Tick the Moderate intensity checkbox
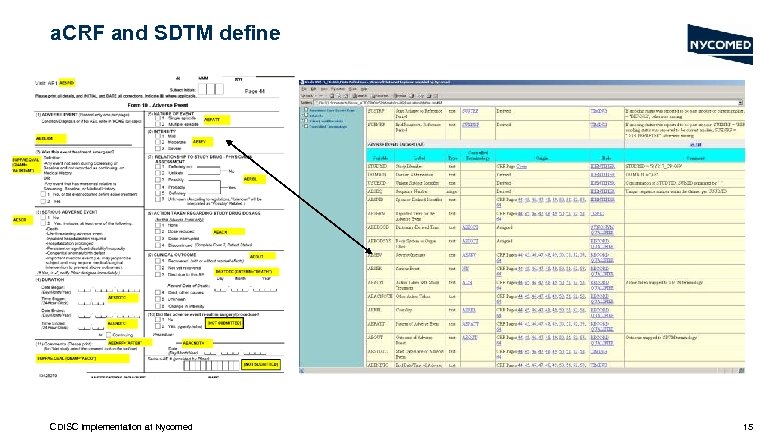The image size is (780, 439). coord(158,142)
